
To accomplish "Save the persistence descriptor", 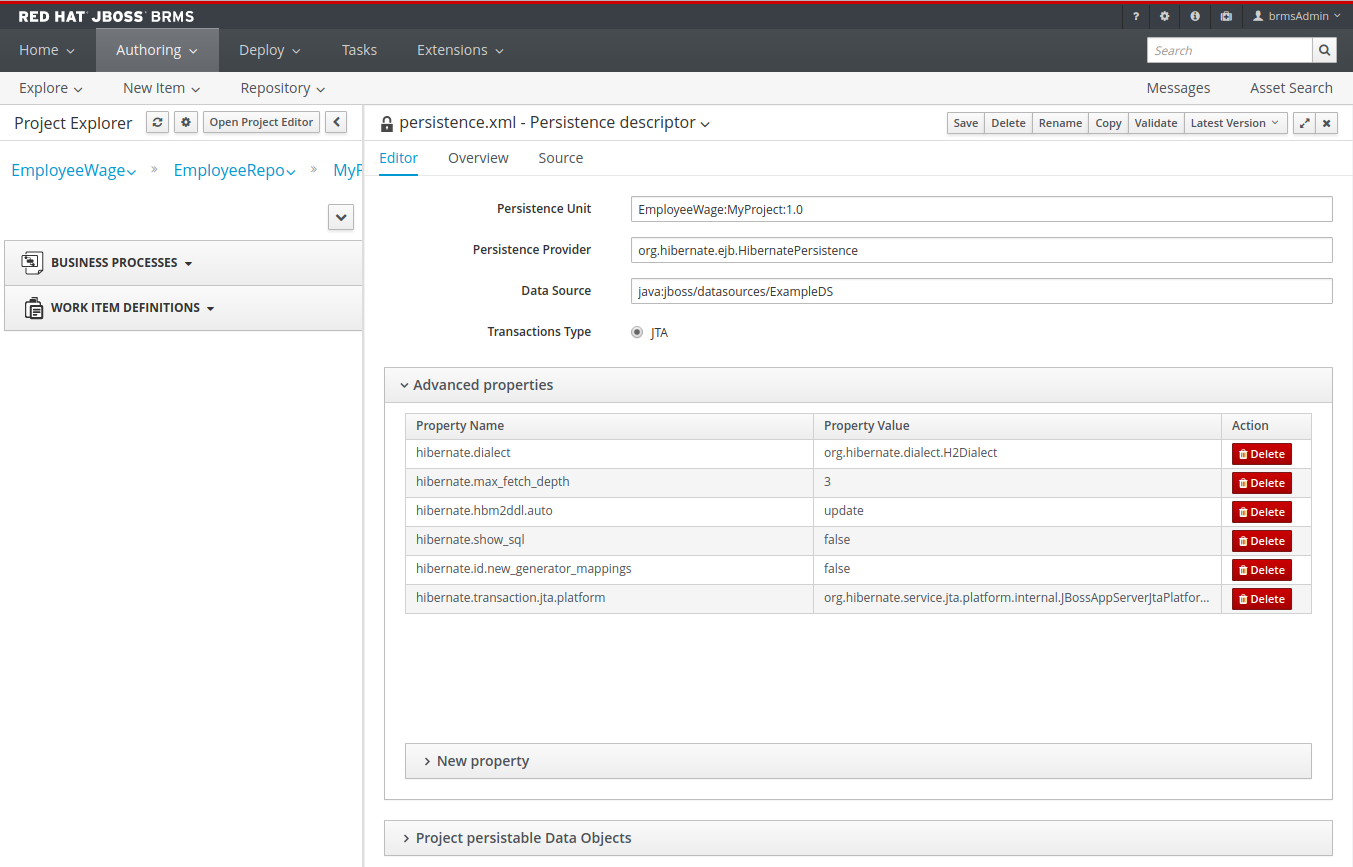I will [x=966, y=123].
